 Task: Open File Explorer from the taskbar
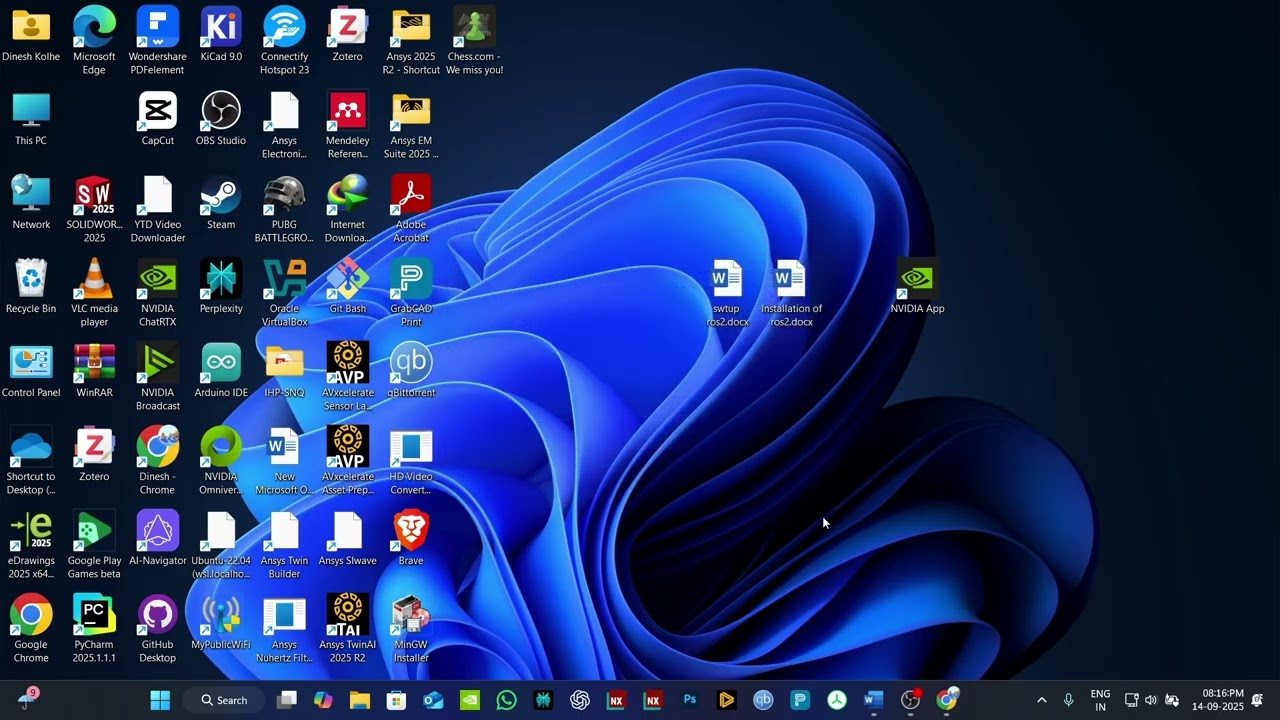click(x=360, y=700)
